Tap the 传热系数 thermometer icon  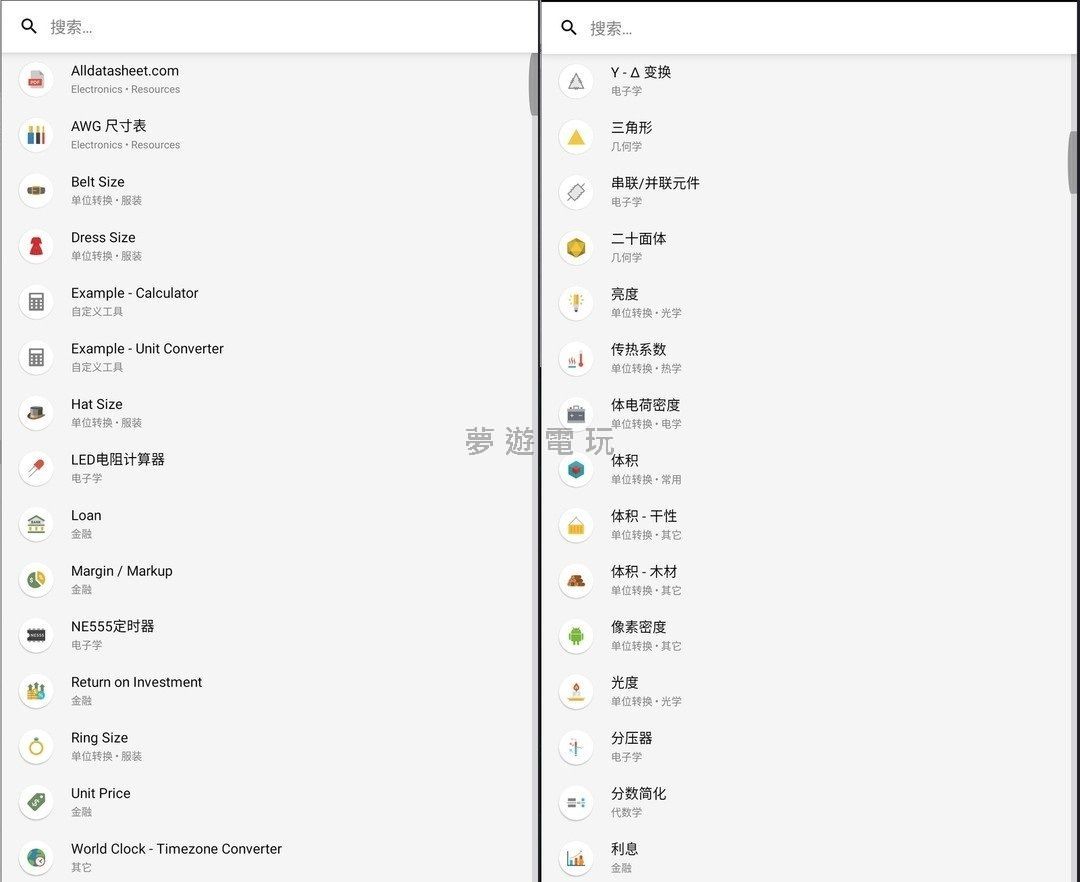tap(576, 359)
